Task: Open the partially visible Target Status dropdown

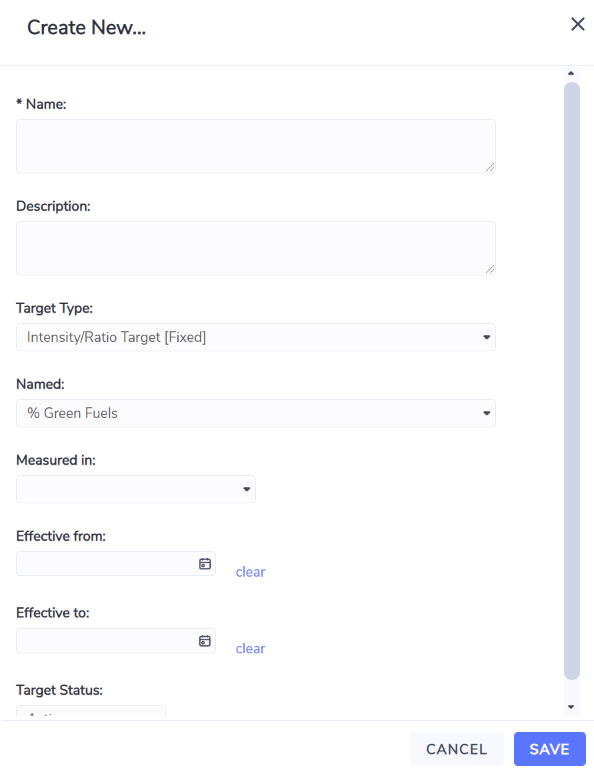Action: [x=91, y=711]
